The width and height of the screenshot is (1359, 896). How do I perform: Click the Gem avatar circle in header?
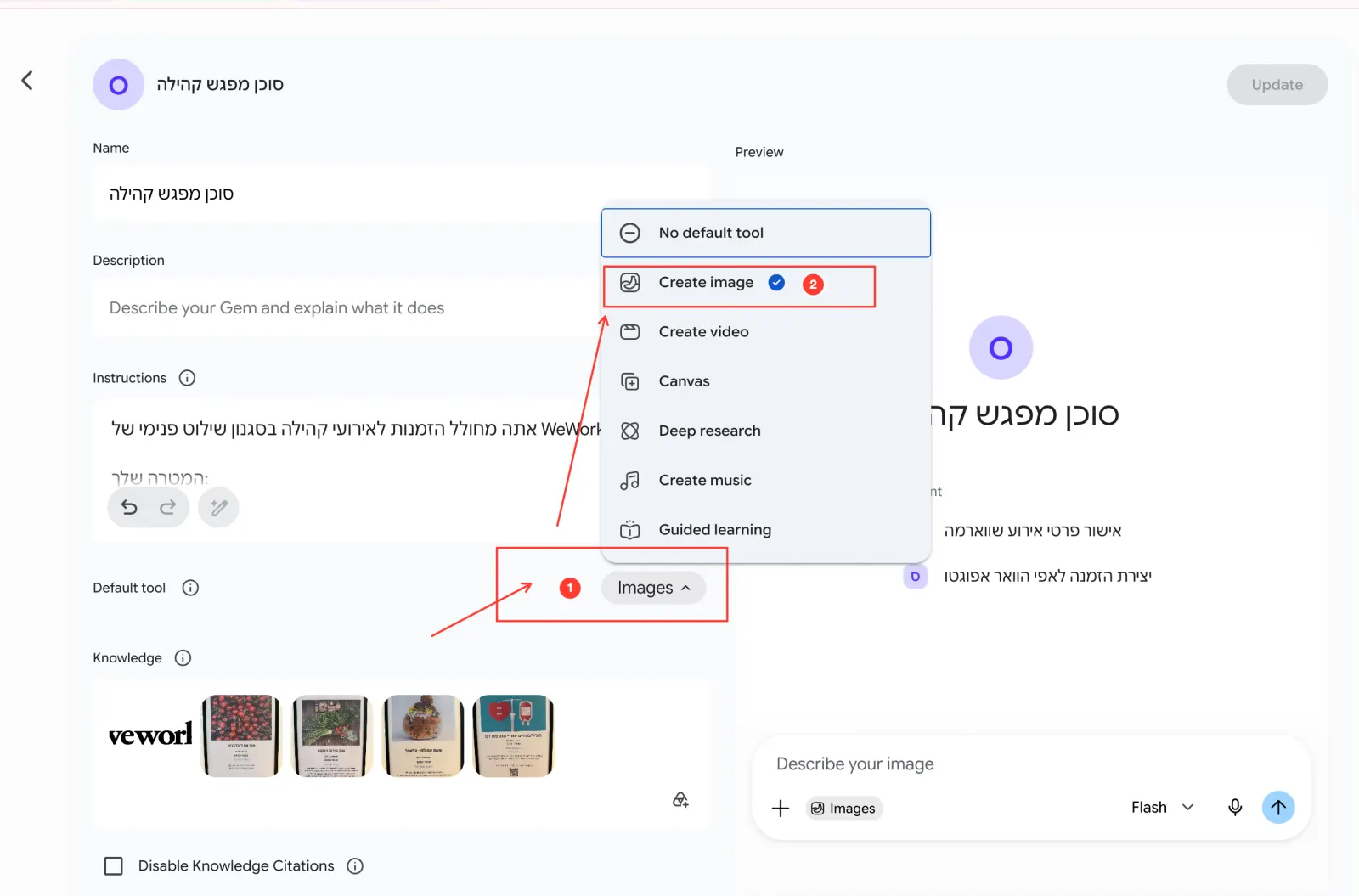(119, 85)
